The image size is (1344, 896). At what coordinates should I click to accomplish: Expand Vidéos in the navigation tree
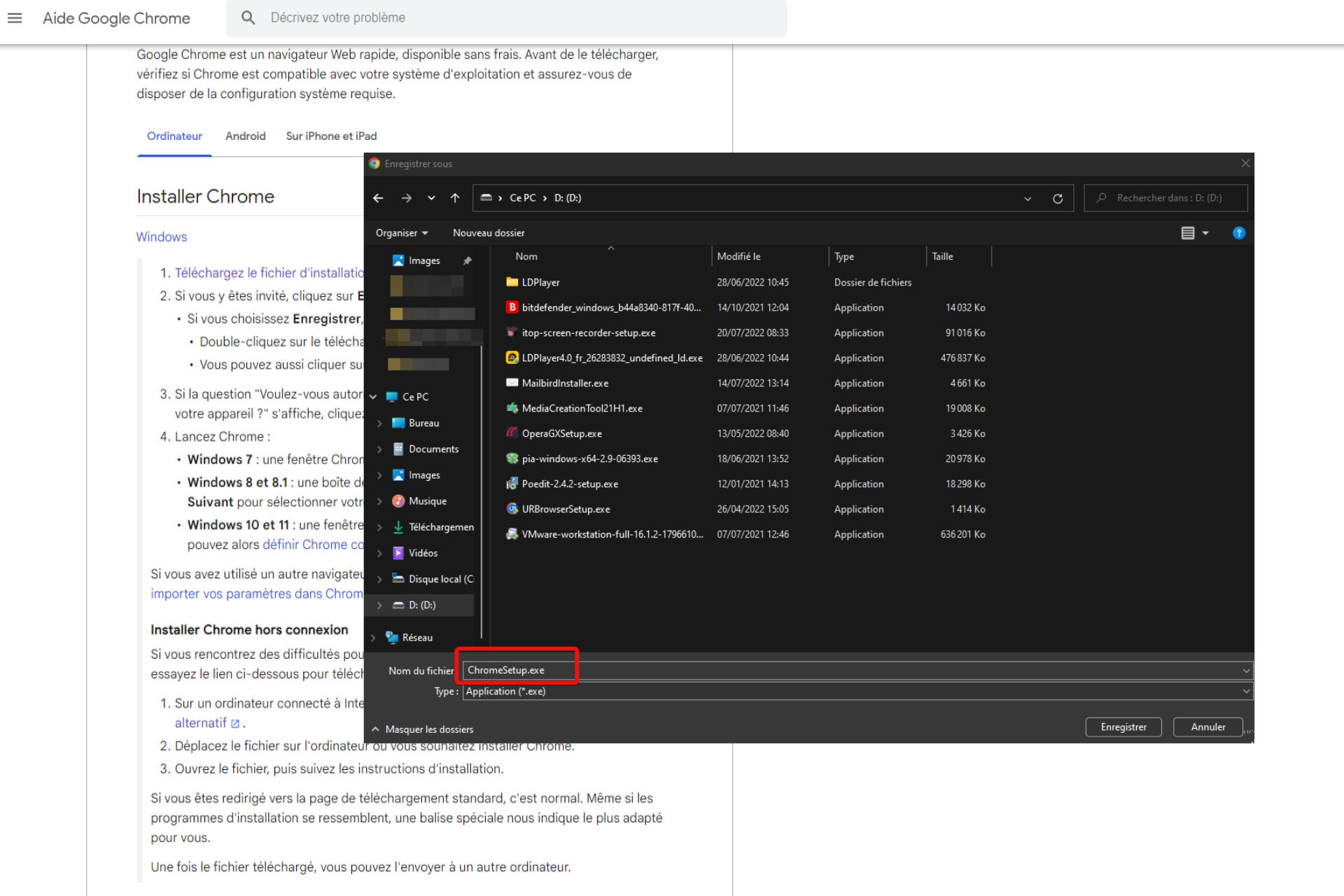[379, 553]
